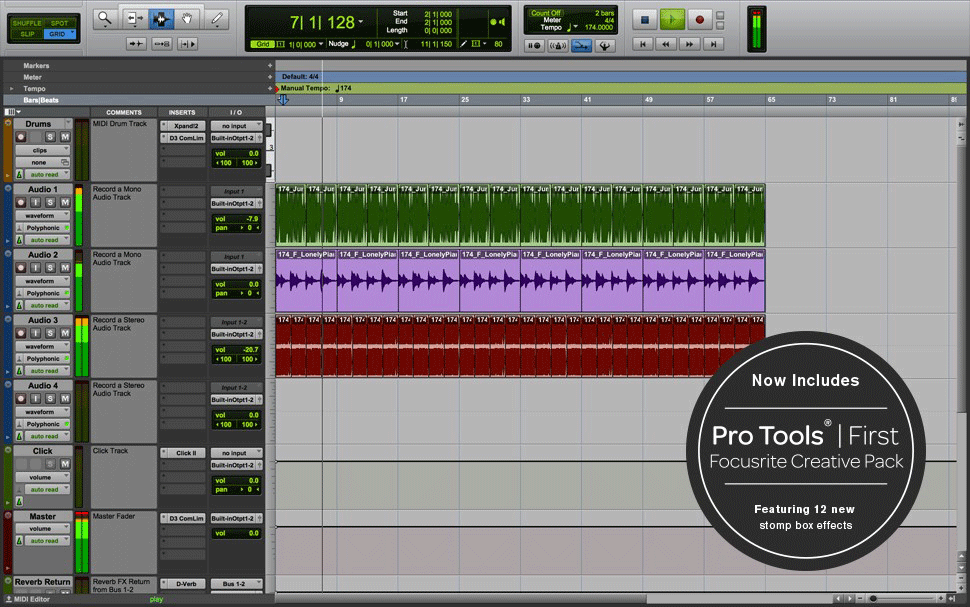Select the Grabber hand tool
970x607 pixels.
click(x=187, y=19)
